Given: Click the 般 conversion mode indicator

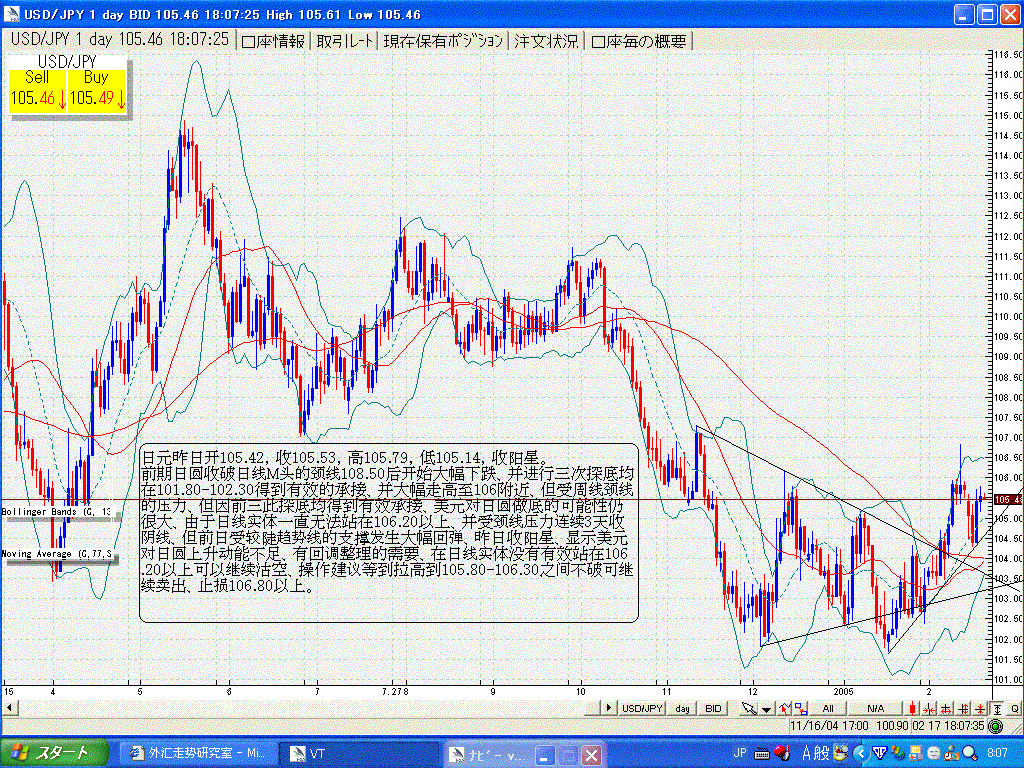Looking at the screenshot, I should (x=822, y=754).
